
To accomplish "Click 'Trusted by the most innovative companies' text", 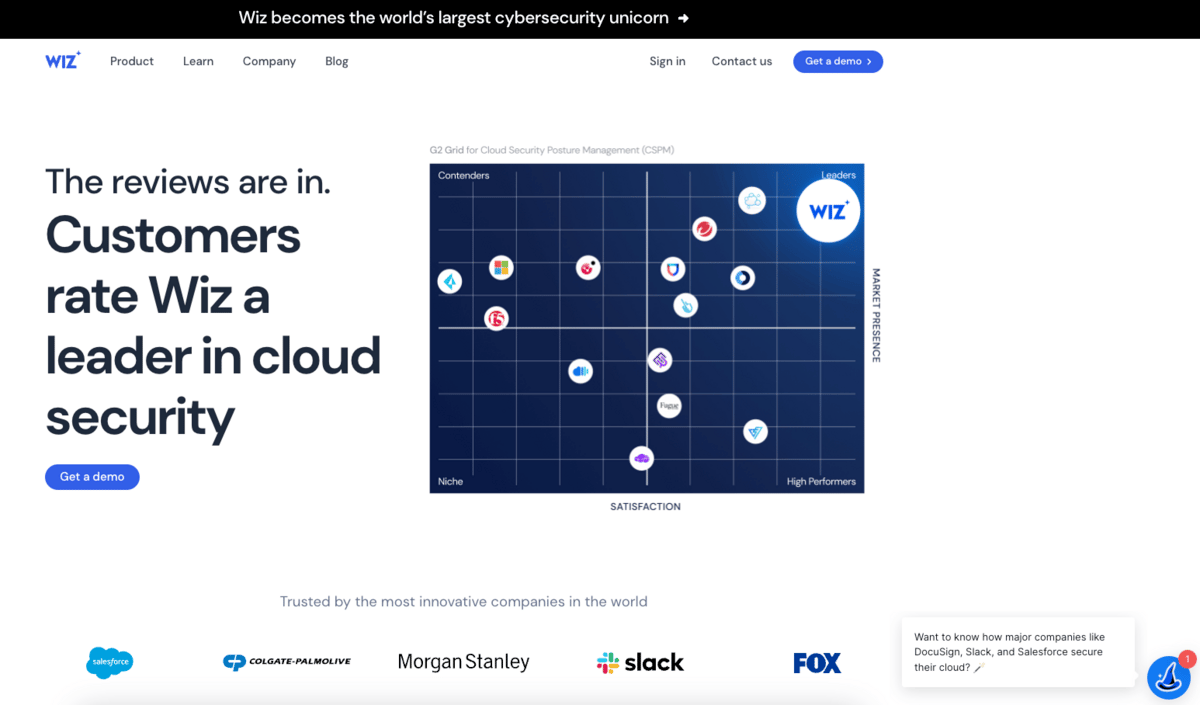I will [463, 601].
